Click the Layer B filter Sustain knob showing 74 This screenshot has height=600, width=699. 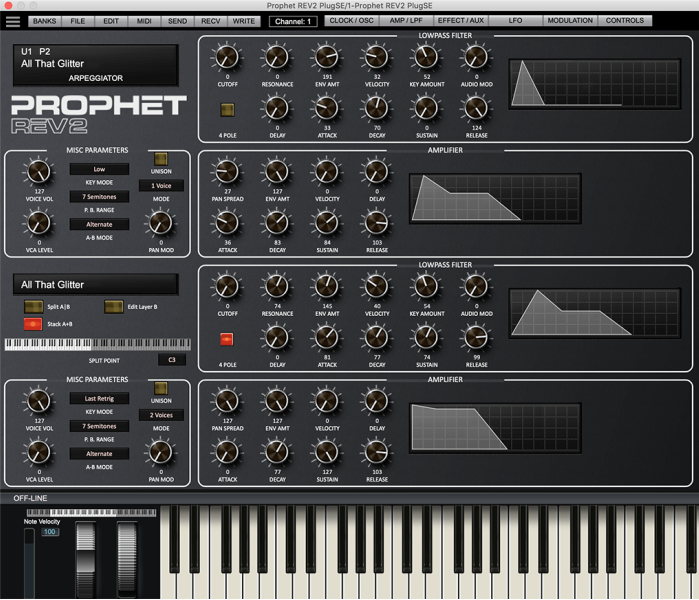[427, 338]
